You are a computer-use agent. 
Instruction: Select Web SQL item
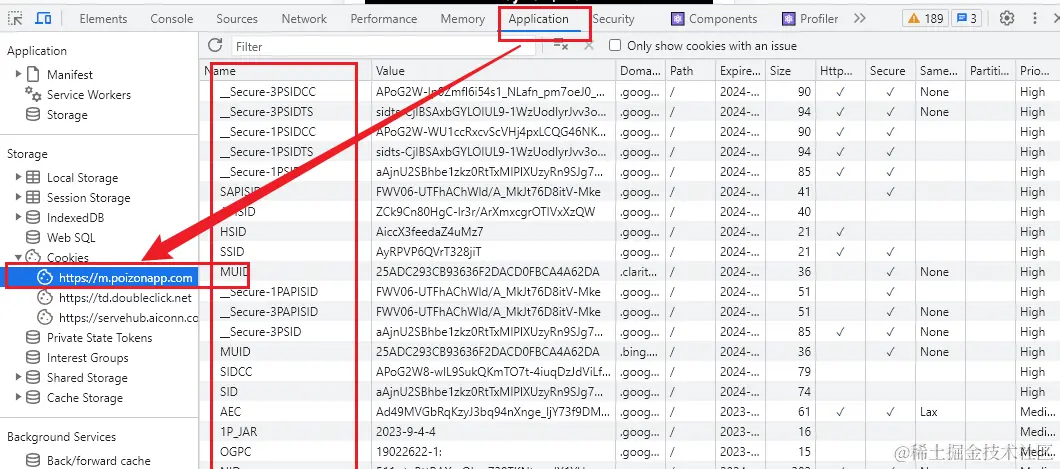(x=71, y=237)
